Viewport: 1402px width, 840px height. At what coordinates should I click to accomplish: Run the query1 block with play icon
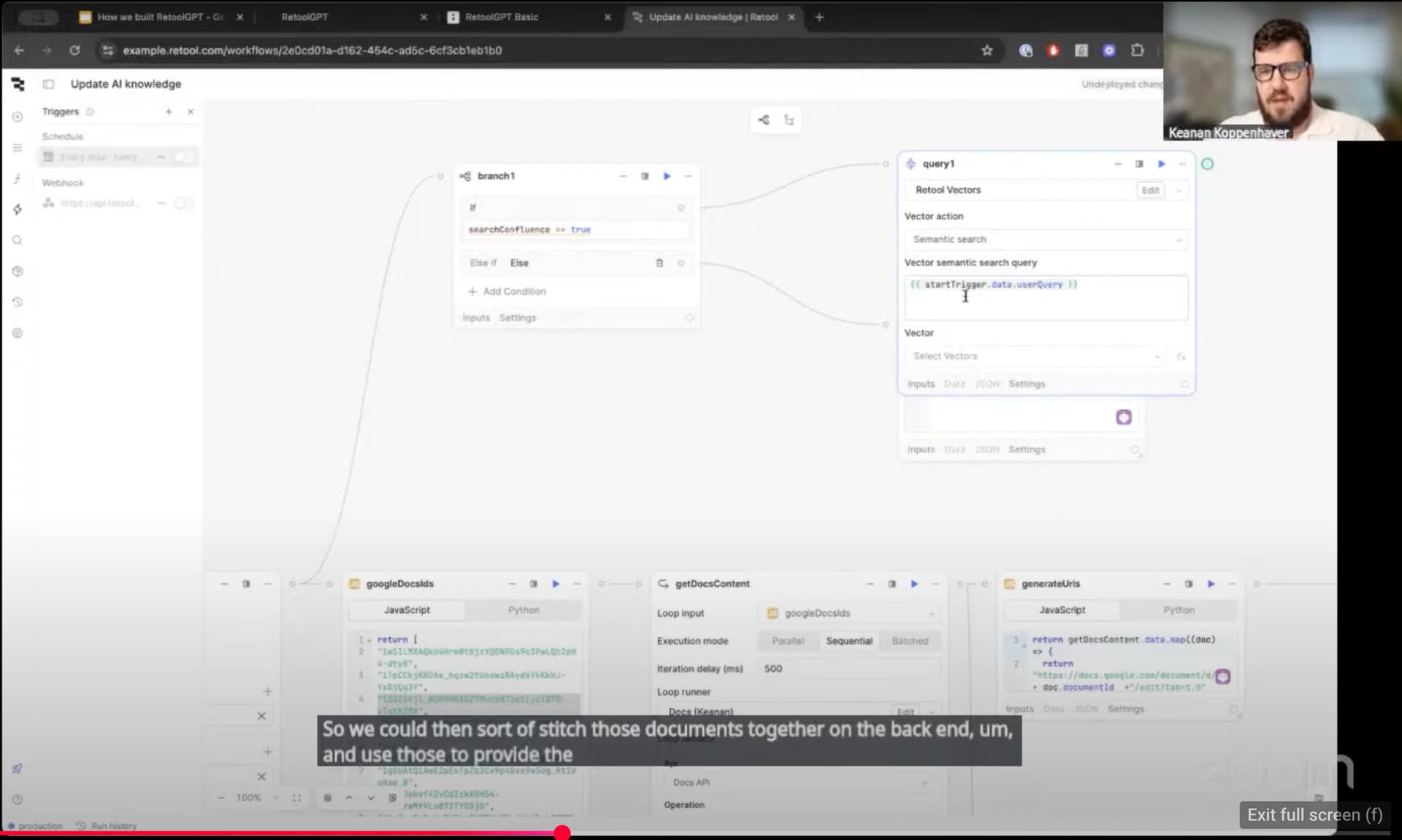tap(1161, 163)
